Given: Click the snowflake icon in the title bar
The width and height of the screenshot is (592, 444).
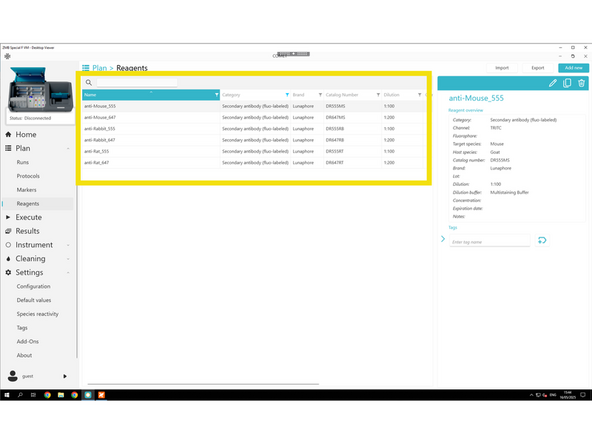Looking at the screenshot, I should 7,56.
